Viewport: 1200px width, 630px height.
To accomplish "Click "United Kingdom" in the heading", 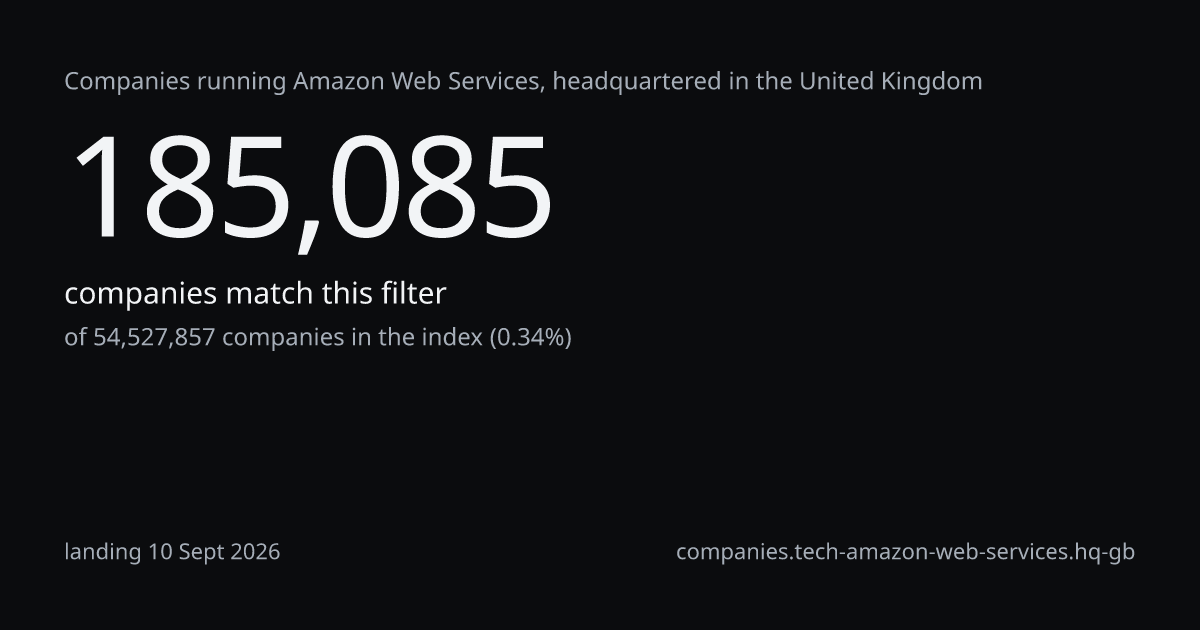I will point(890,81).
